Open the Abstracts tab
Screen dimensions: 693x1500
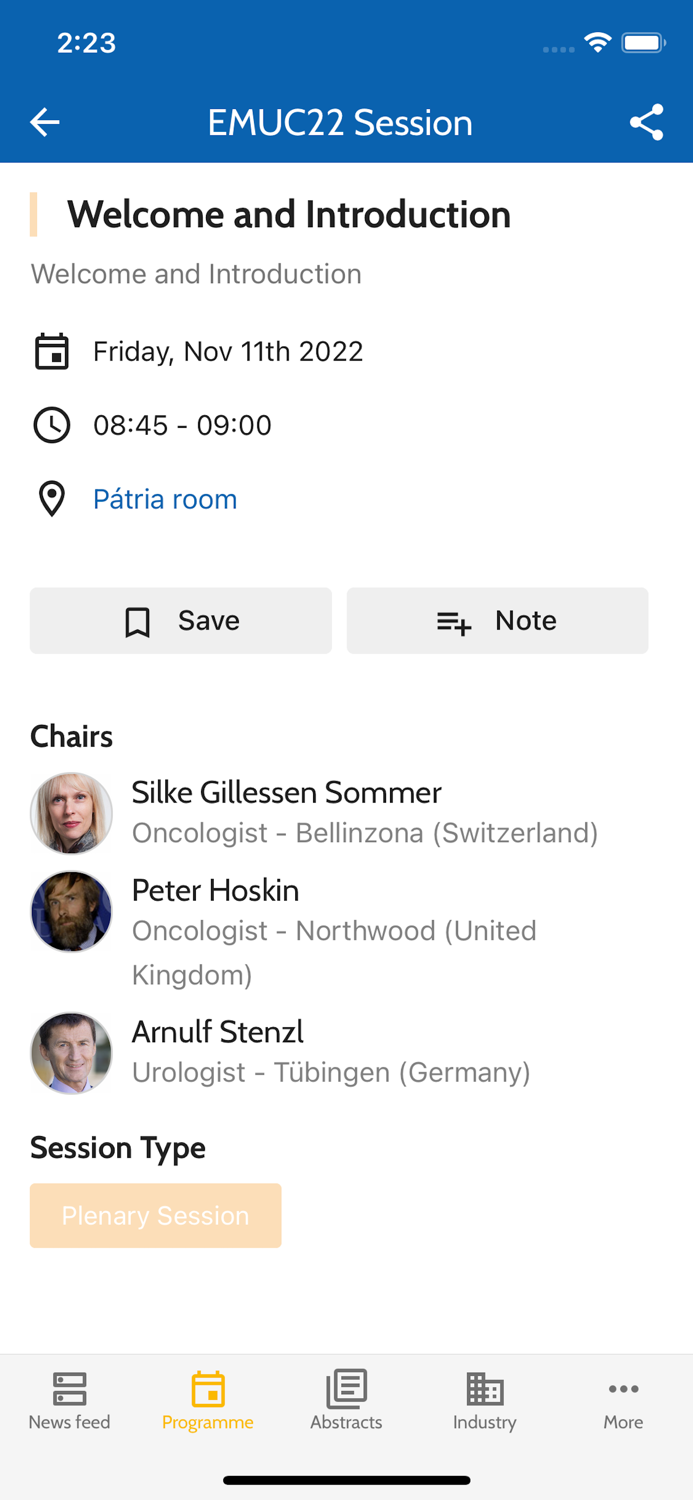coord(346,1401)
